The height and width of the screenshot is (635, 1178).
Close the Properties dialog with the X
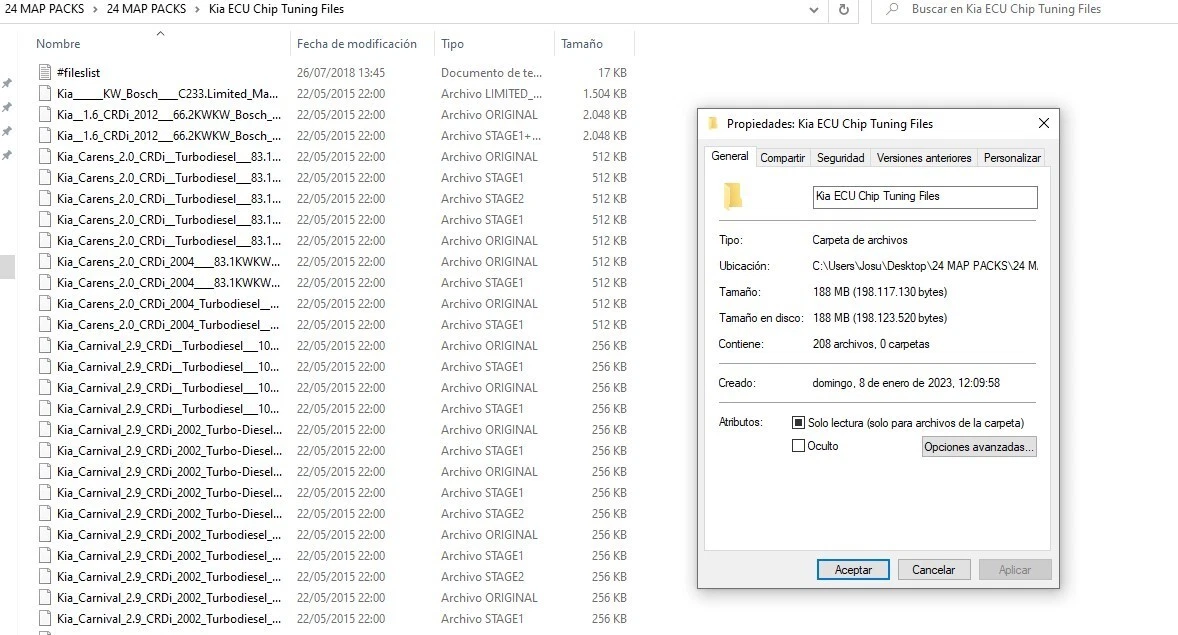pyautogui.click(x=1044, y=123)
